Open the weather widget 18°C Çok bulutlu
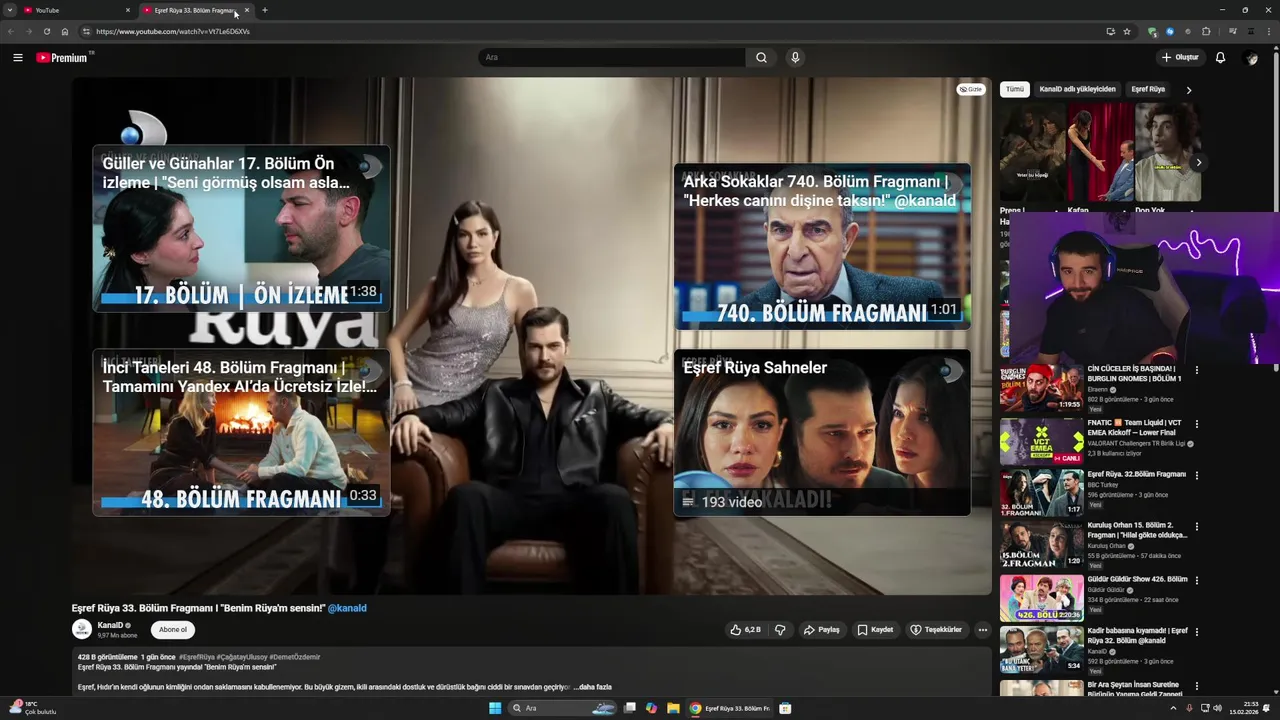Screen dimensions: 1280x720 pyautogui.click(x=33, y=708)
